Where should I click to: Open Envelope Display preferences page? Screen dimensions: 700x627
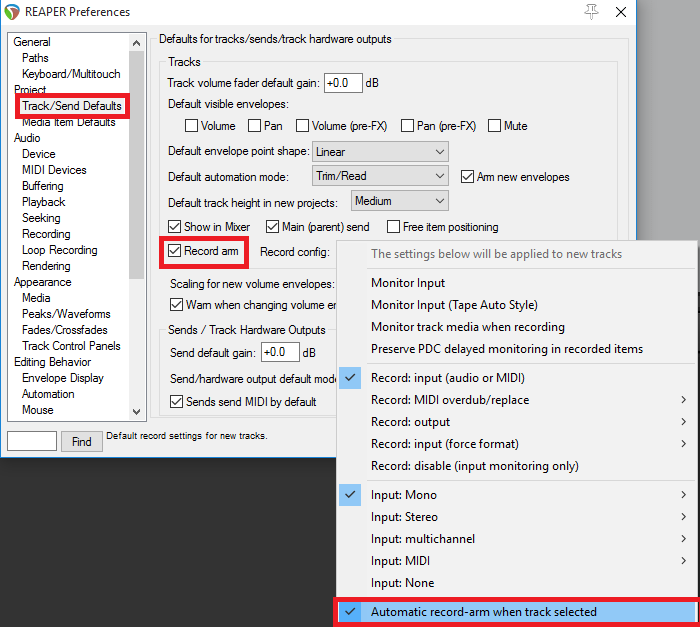coord(62,378)
